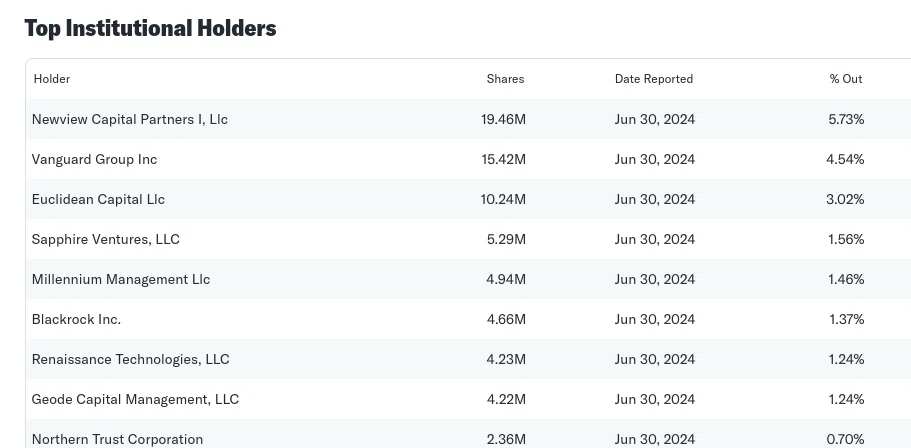Select Newview Capital Partners I, Llc
The width and height of the screenshot is (911, 448).
coord(130,120)
